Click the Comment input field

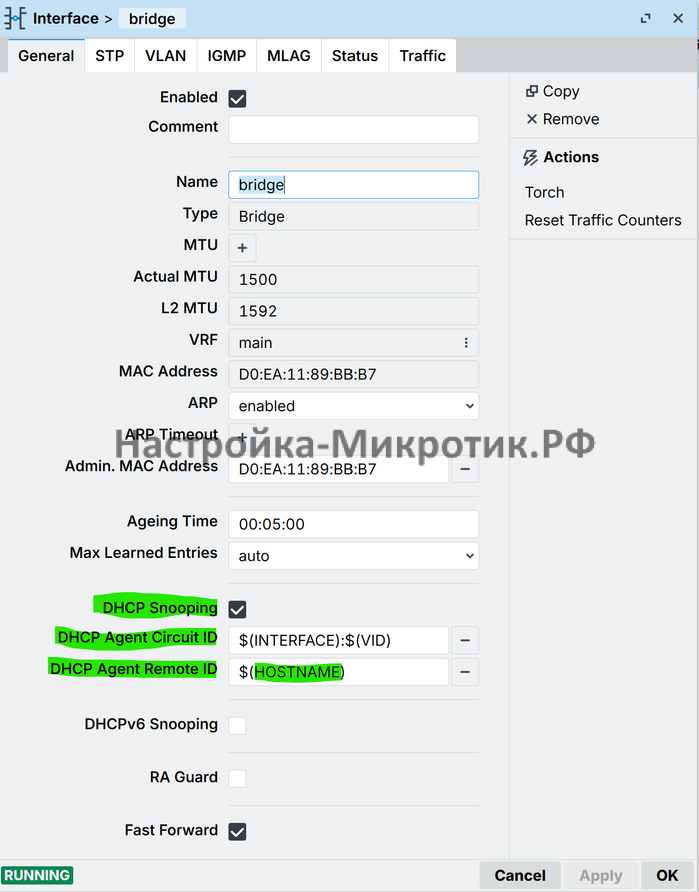click(353, 130)
